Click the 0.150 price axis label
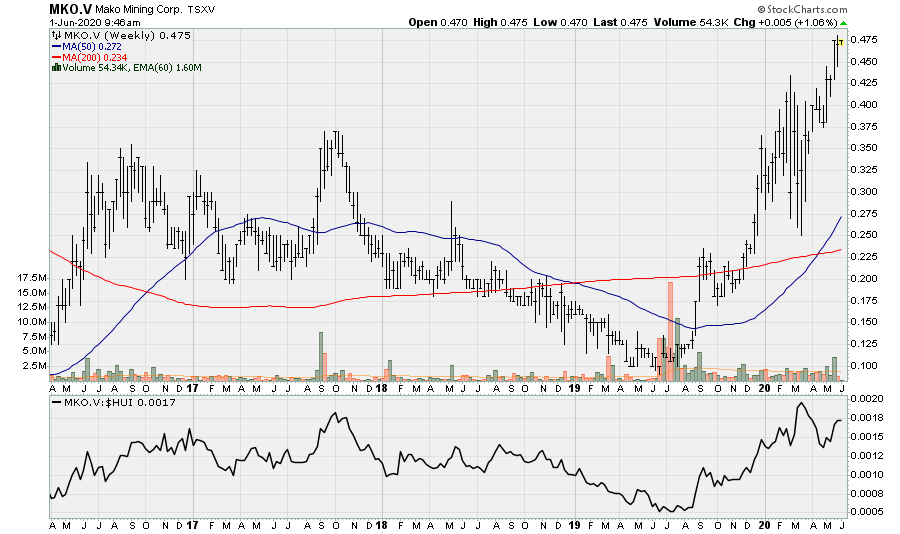Screen dimensions: 900x534 863,322
